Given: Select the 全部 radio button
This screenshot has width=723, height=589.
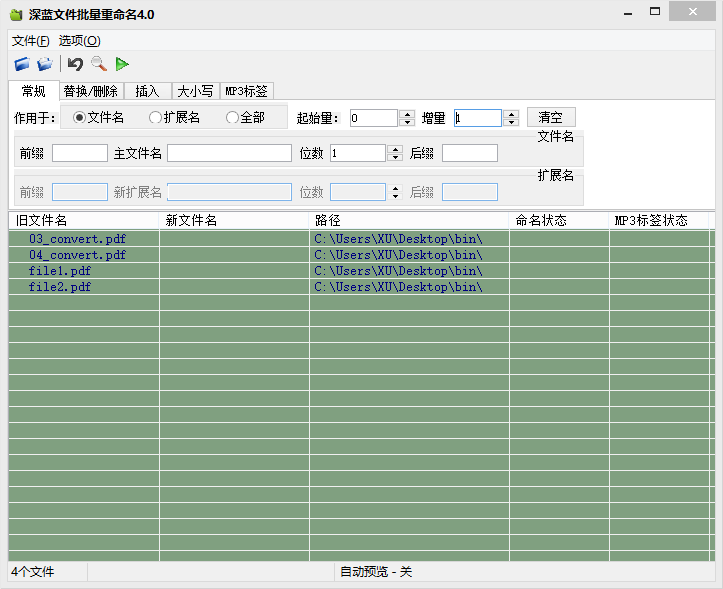Looking at the screenshot, I should [232, 118].
